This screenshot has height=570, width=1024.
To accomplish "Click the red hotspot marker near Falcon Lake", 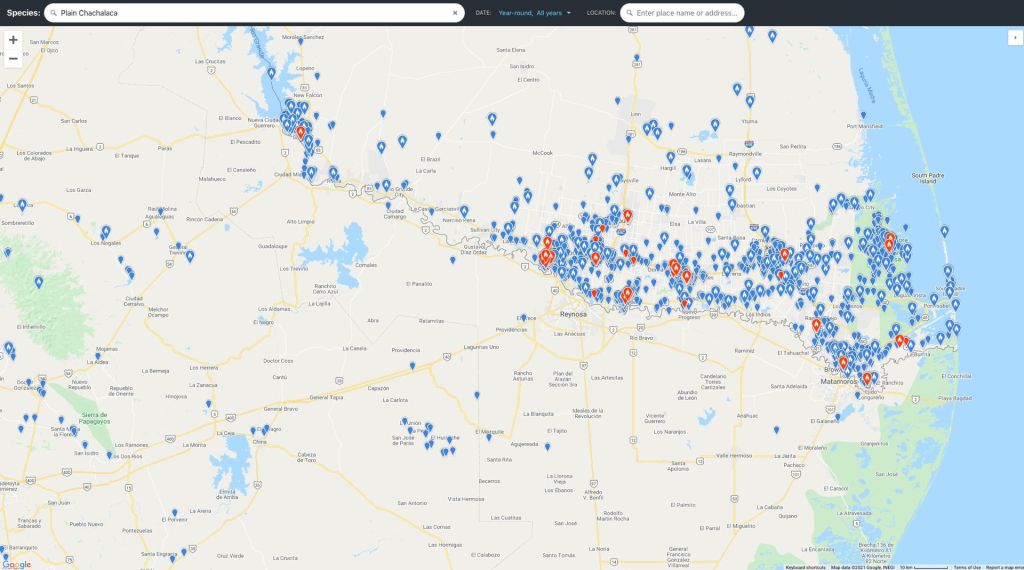I will coord(301,130).
